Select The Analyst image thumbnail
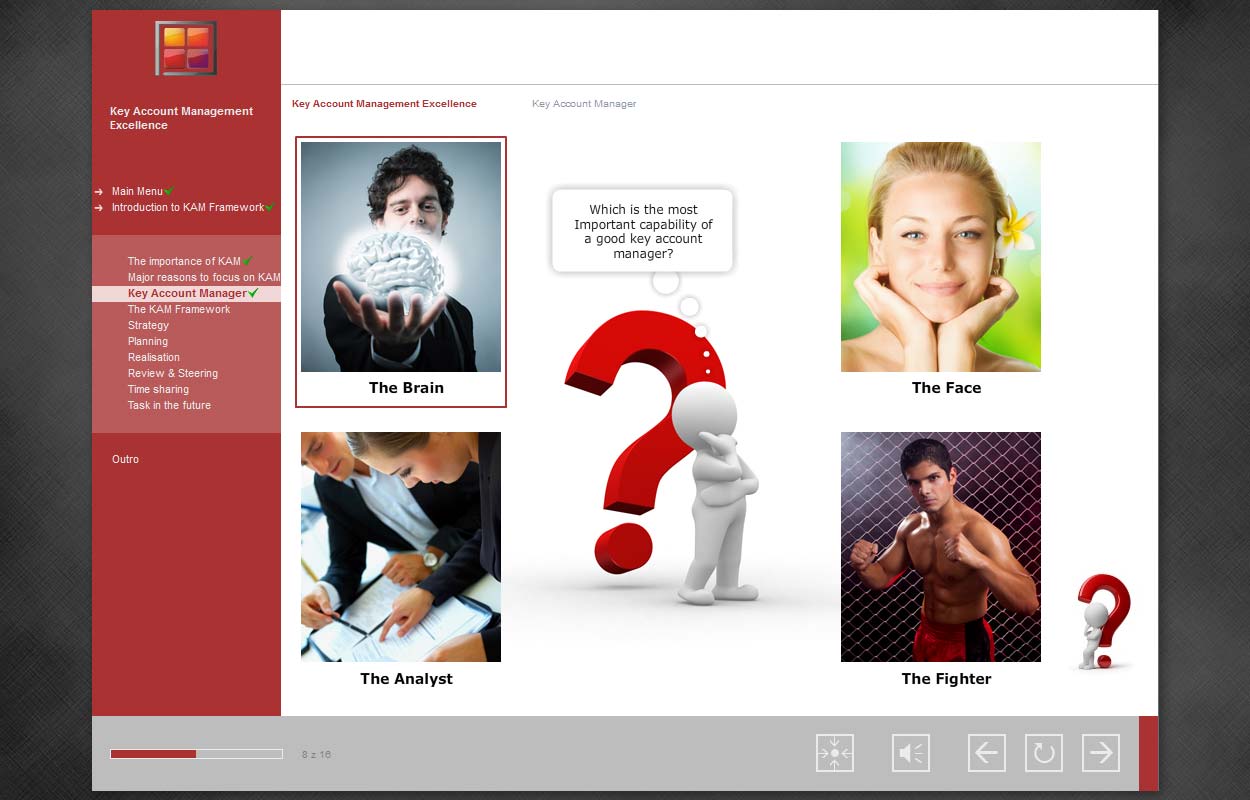The height and width of the screenshot is (800, 1250). tap(401, 547)
